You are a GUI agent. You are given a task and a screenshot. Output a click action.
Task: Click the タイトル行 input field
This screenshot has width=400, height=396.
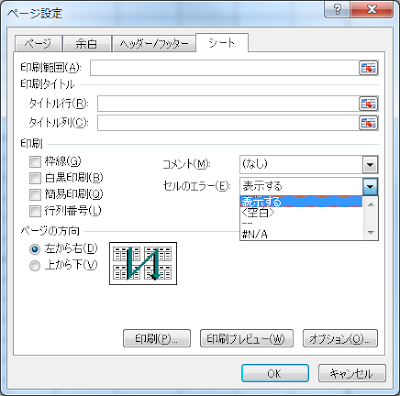(x=228, y=104)
